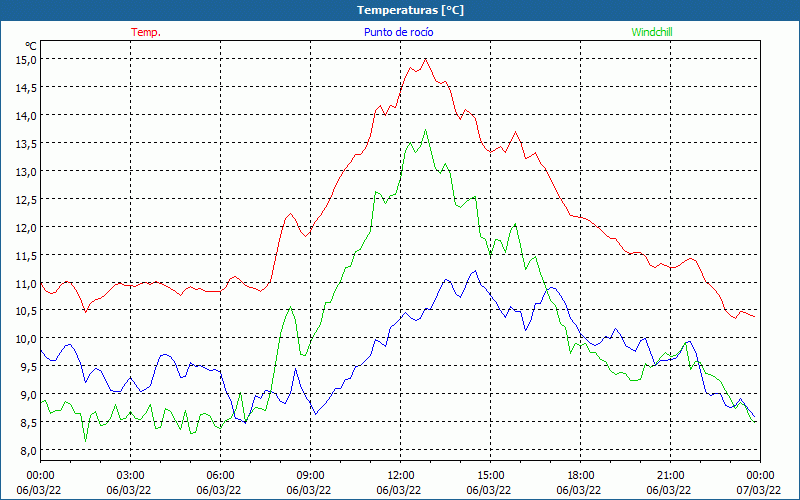Click the 10,0 y-axis value
Viewport: 800px width, 500px height.
pyautogui.click(x=27, y=339)
